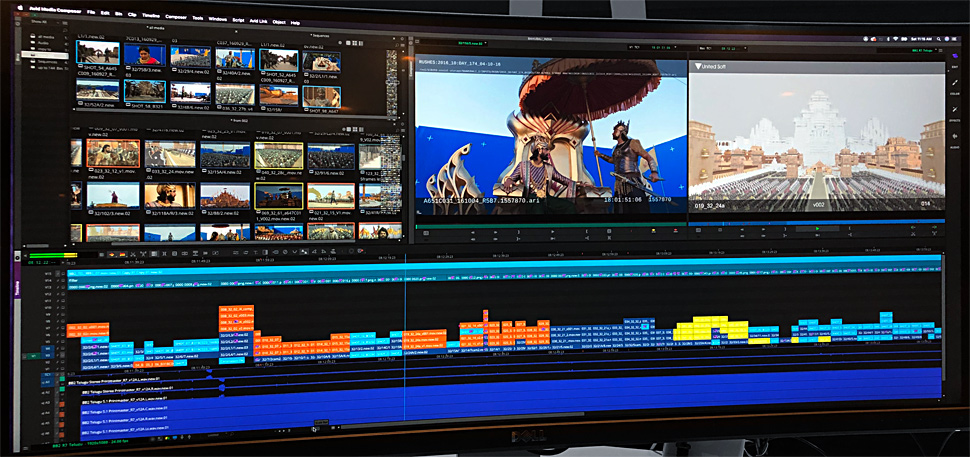Image resolution: width=970 pixels, height=457 pixels.
Task: Select clip thumbnail 023_32_12_v1.mov.new.02
Action: [x=113, y=153]
